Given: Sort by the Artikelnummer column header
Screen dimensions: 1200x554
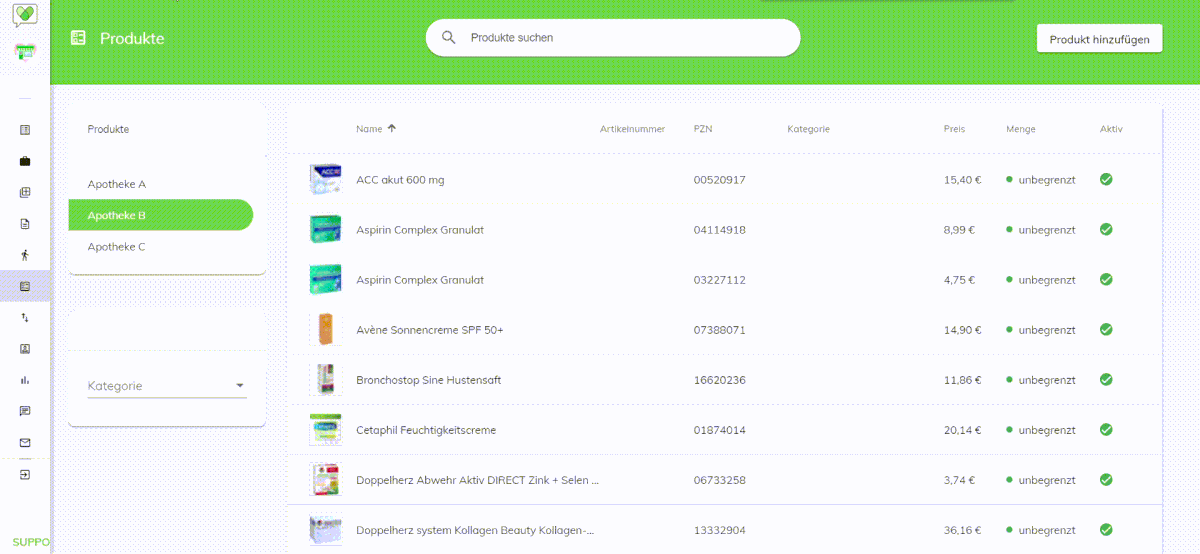Looking at the screenshot, I should pyautogui.click(x=632, y=129).
